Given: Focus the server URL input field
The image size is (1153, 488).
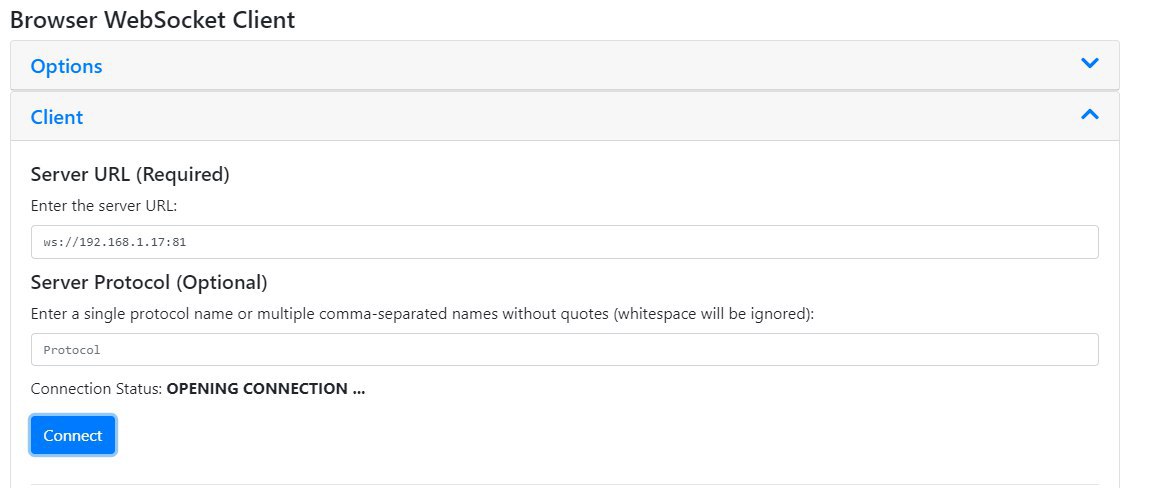Looking at the screenshot, I should click(564, 242).
